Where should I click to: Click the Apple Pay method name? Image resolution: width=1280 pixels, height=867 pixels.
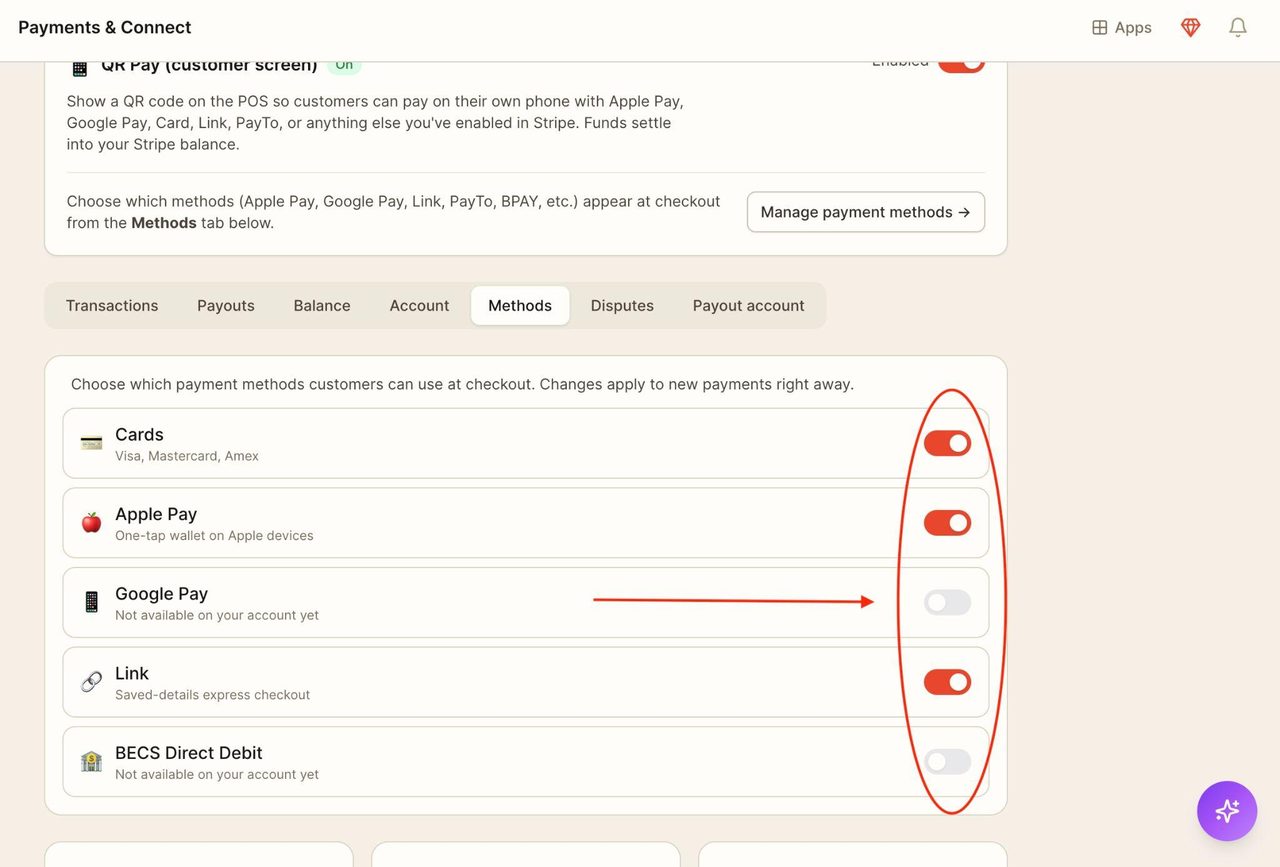pos(156,514)
